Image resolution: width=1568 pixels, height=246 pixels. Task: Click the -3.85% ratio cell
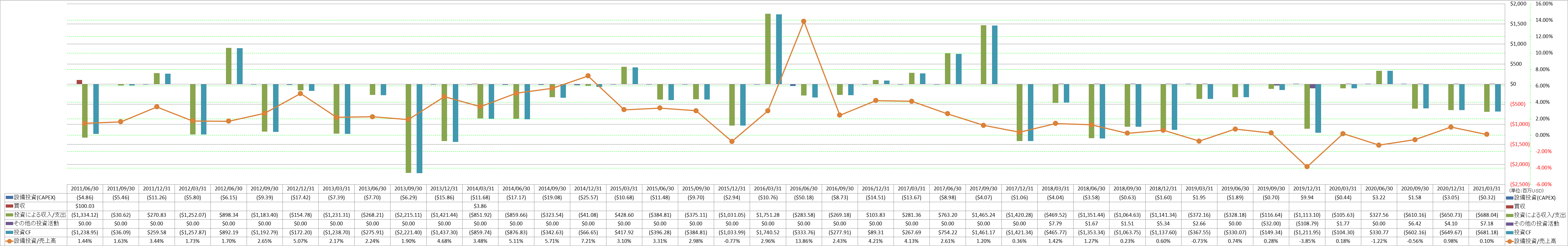1308,241
